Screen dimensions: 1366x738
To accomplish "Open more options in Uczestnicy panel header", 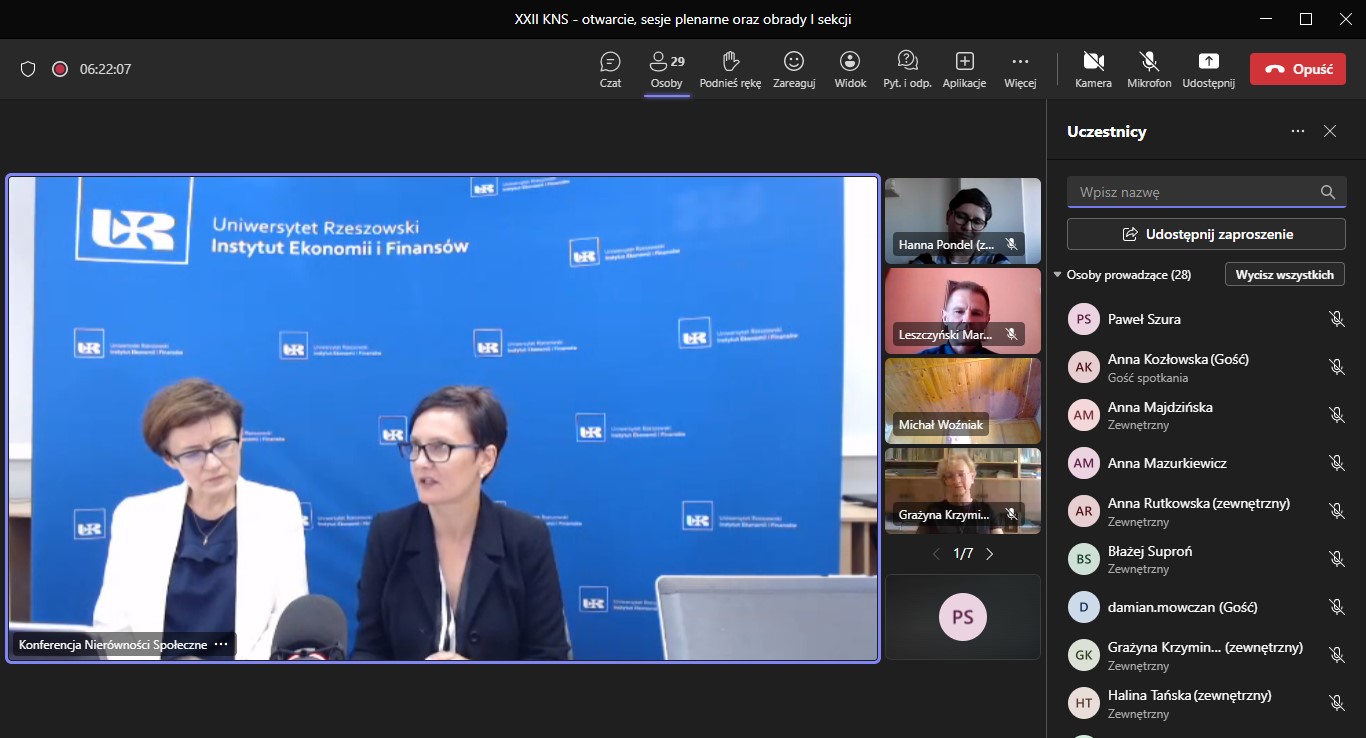I will pyautogui.click(x=1298, y=131).
